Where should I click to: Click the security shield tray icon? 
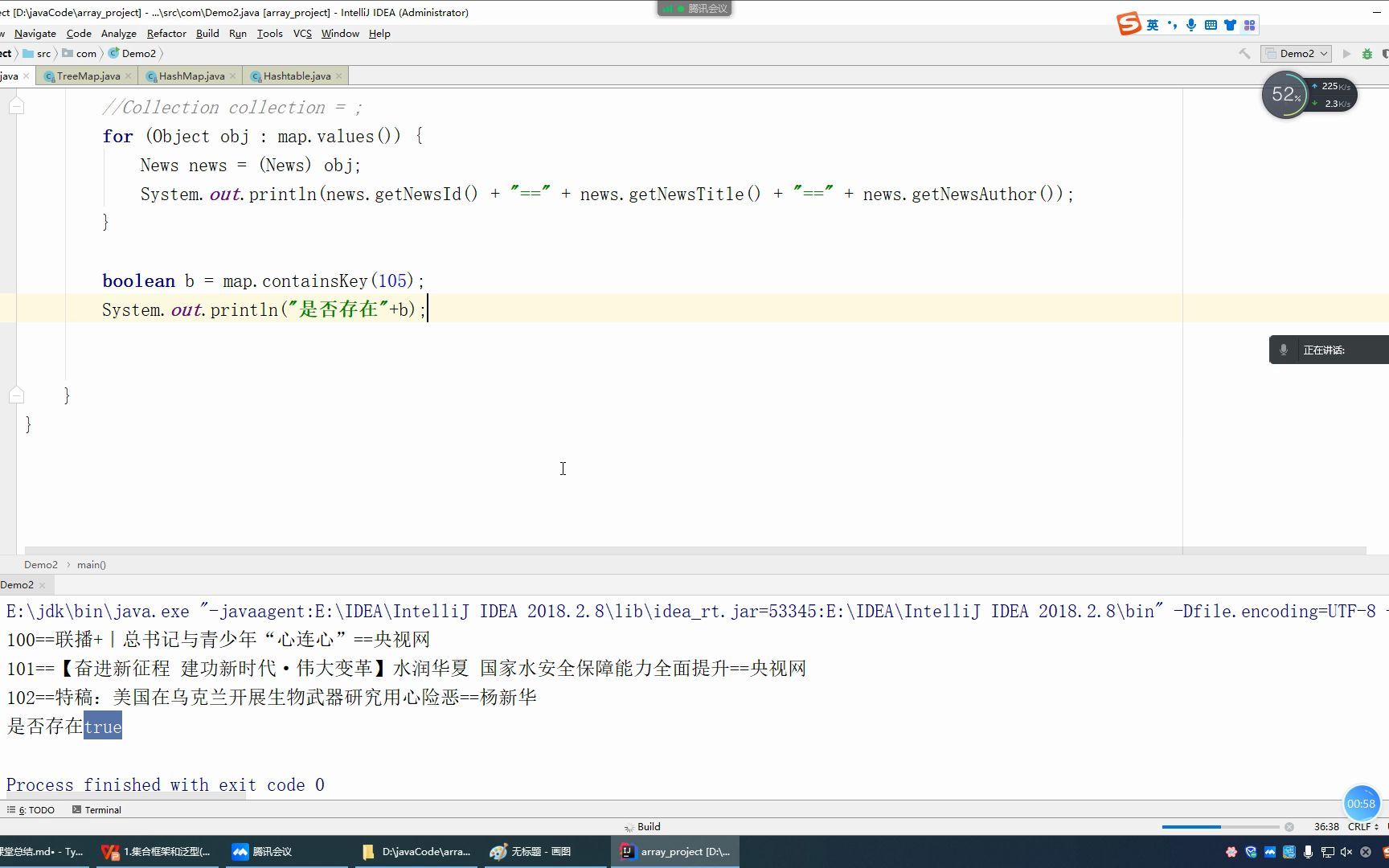(x=1251, y=852)
